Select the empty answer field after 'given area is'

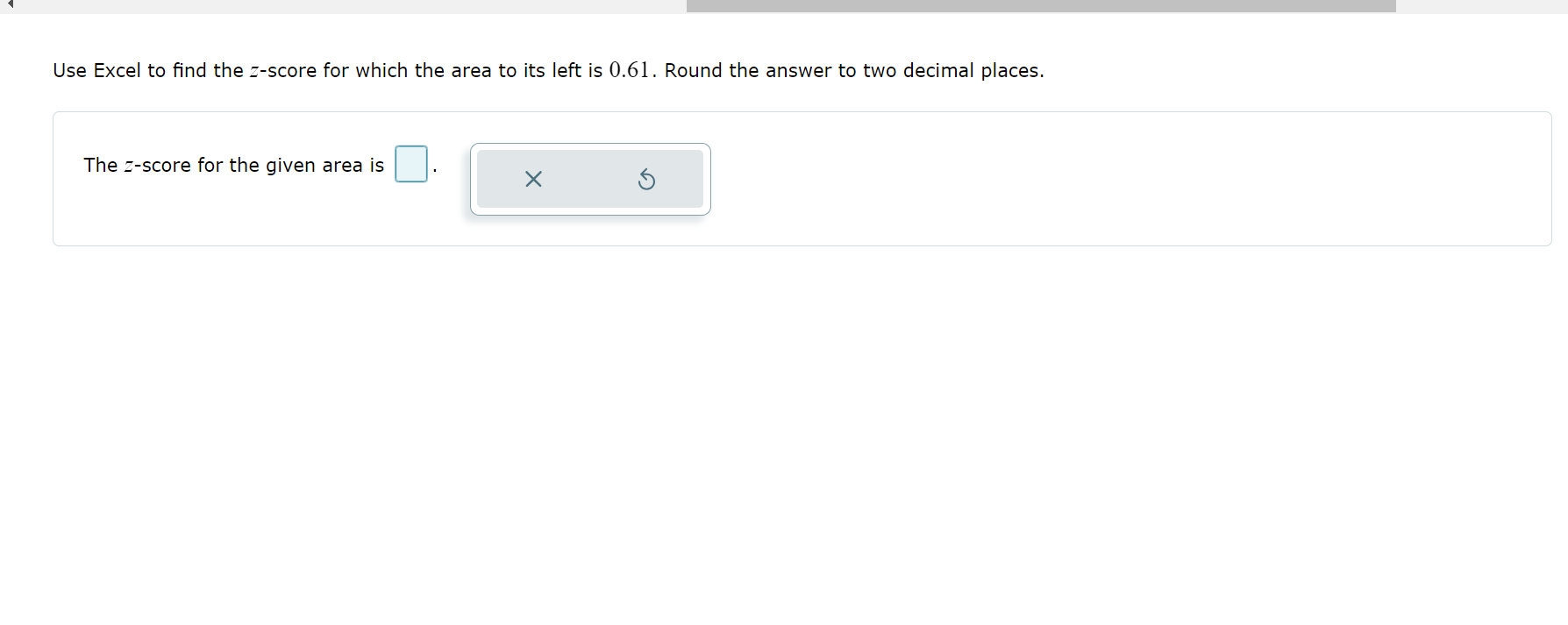[410, 164]
